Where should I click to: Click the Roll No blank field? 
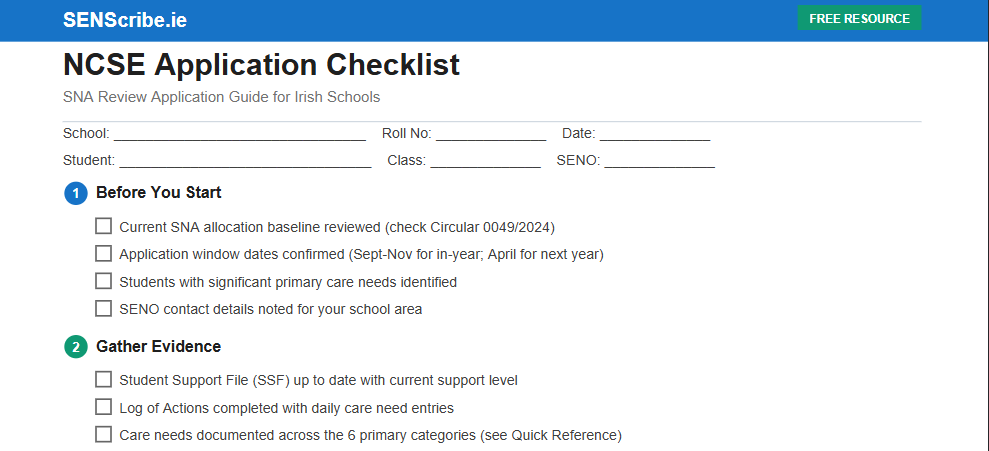point(490,134)
